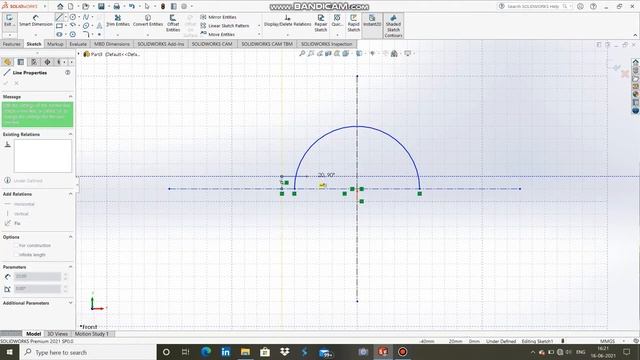Click the Search SOLIDWORKS Help box
Image resolution: width=640 pixels, height=360 pixels.
coord(533,7)
